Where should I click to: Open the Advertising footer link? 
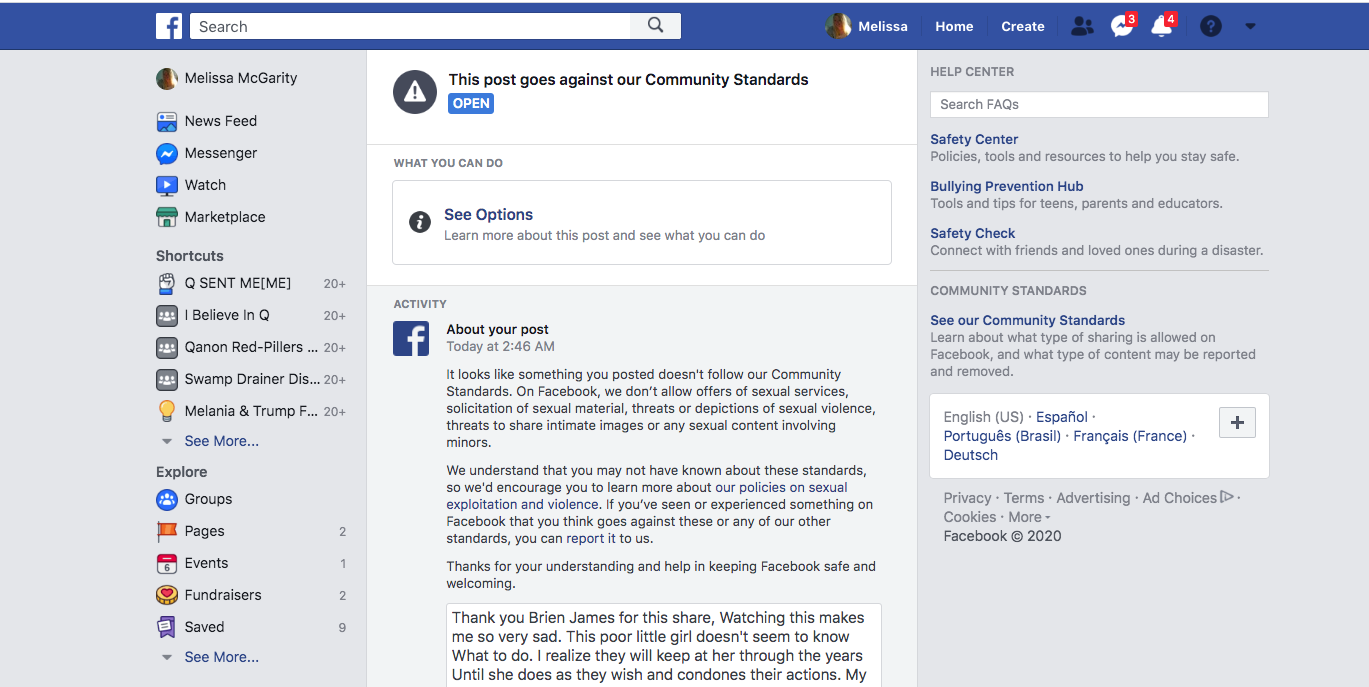(x=1093, y=498)
